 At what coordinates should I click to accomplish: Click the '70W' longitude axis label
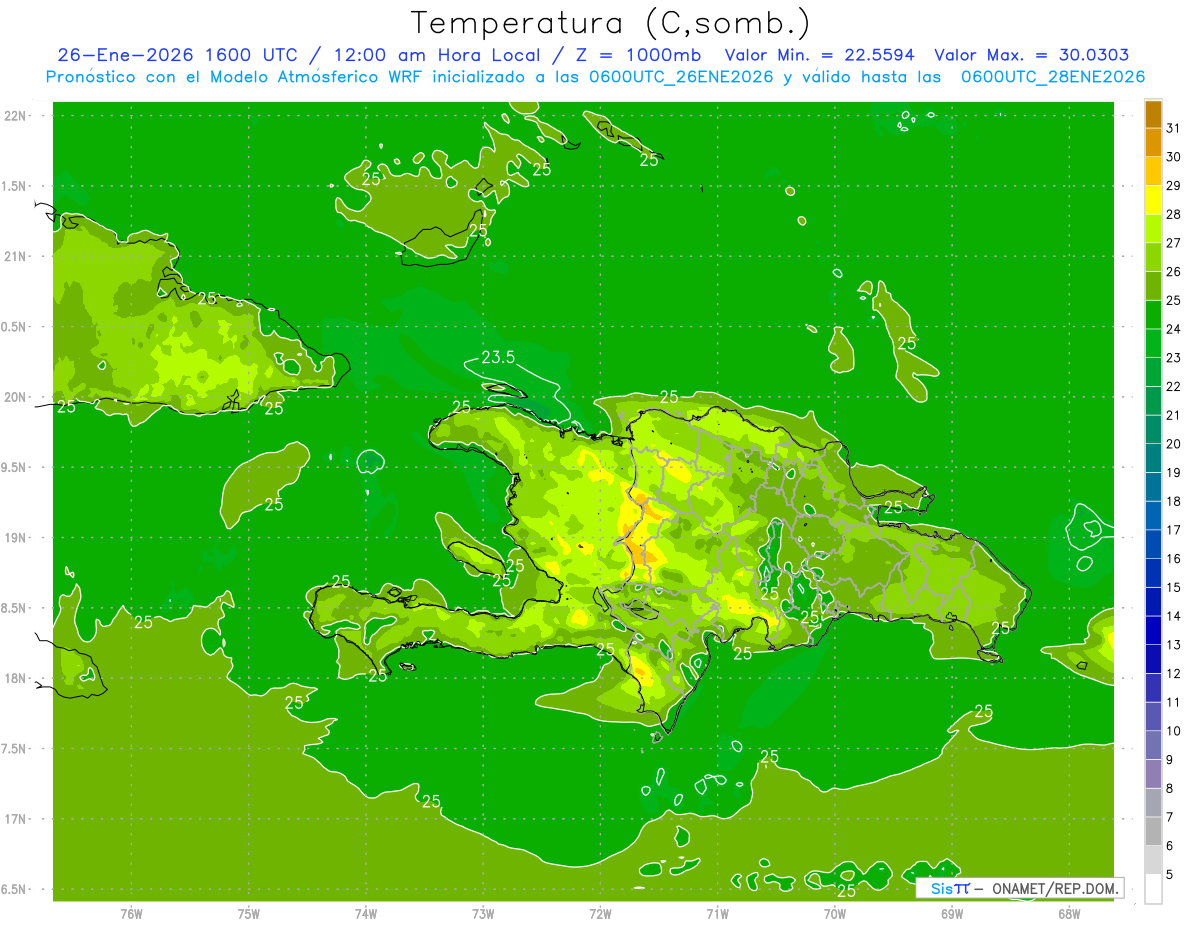tap(835, 914)
